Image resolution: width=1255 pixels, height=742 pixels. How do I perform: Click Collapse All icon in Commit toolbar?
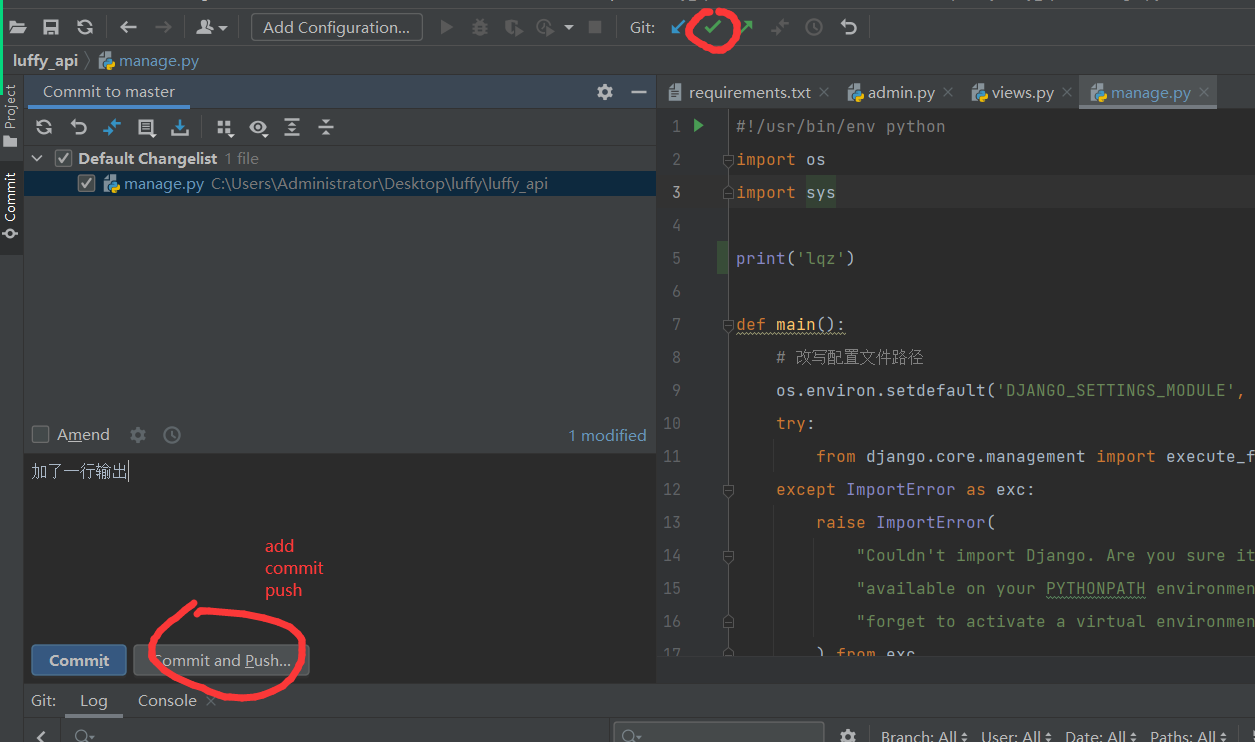[326, 127]
